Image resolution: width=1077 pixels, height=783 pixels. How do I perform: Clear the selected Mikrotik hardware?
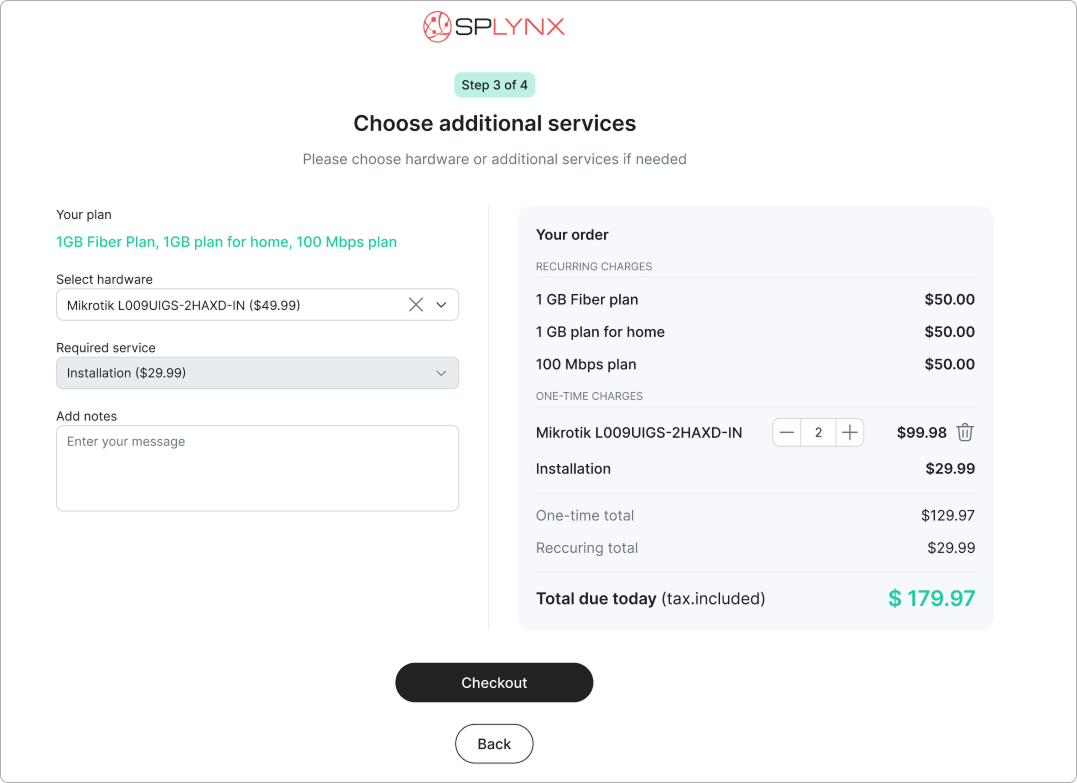tap(416, 305)
